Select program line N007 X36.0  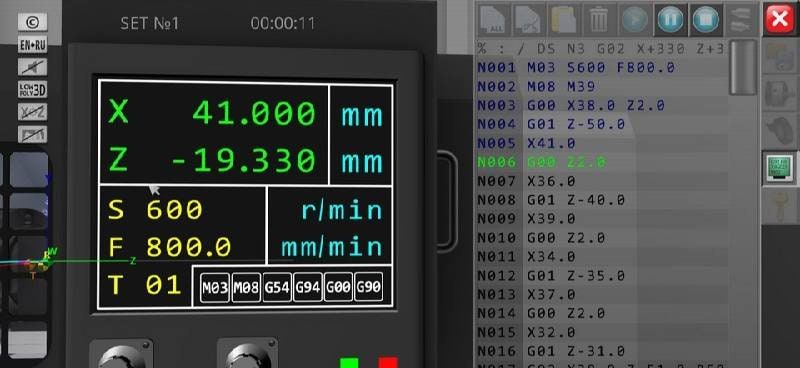click(602, 181)
